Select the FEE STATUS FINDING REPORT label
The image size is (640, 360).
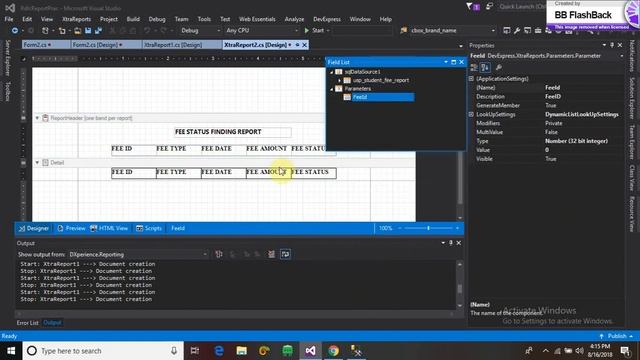tap(233, 132)
